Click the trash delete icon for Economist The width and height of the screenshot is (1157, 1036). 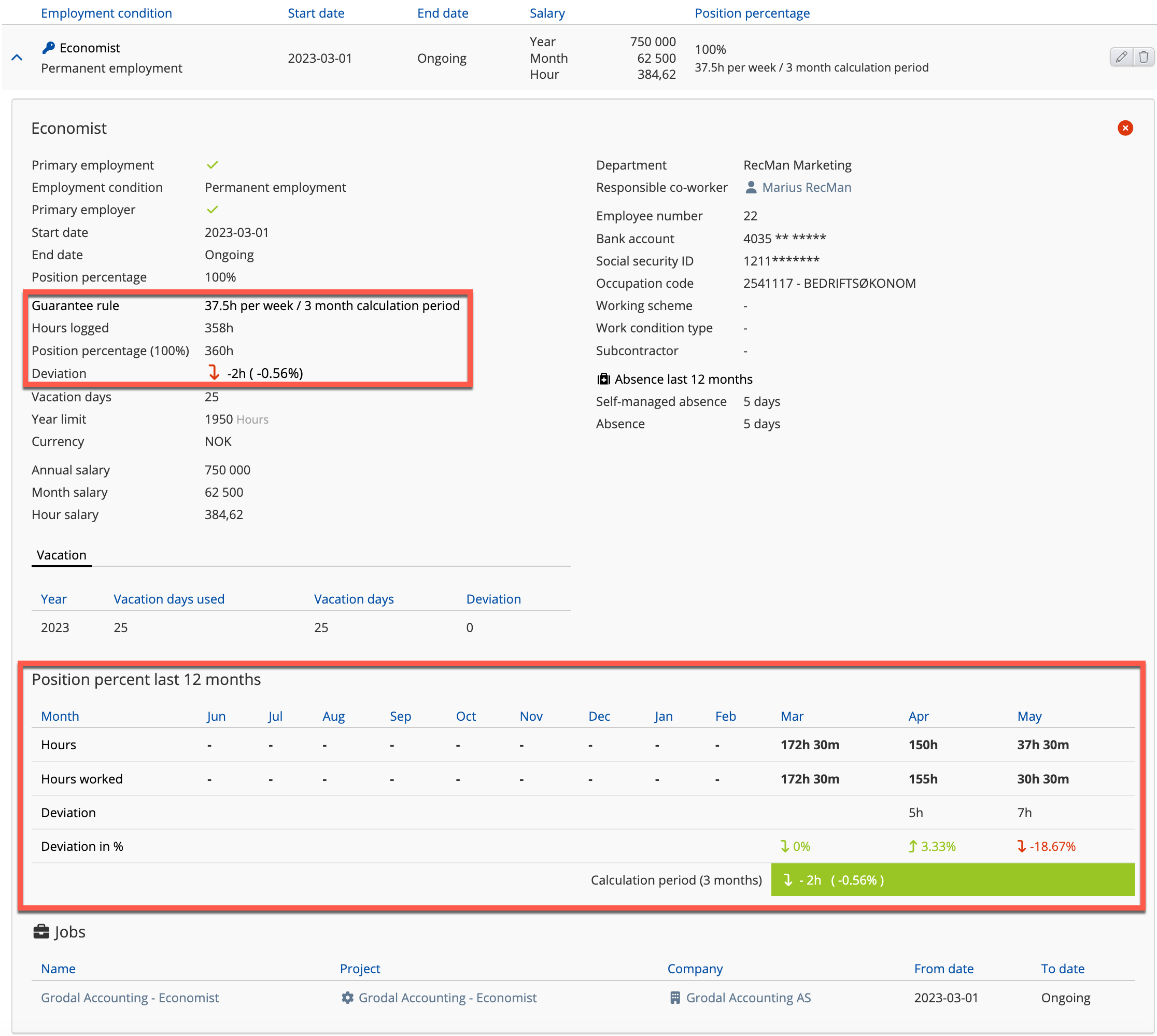(x=1143, y=57)
